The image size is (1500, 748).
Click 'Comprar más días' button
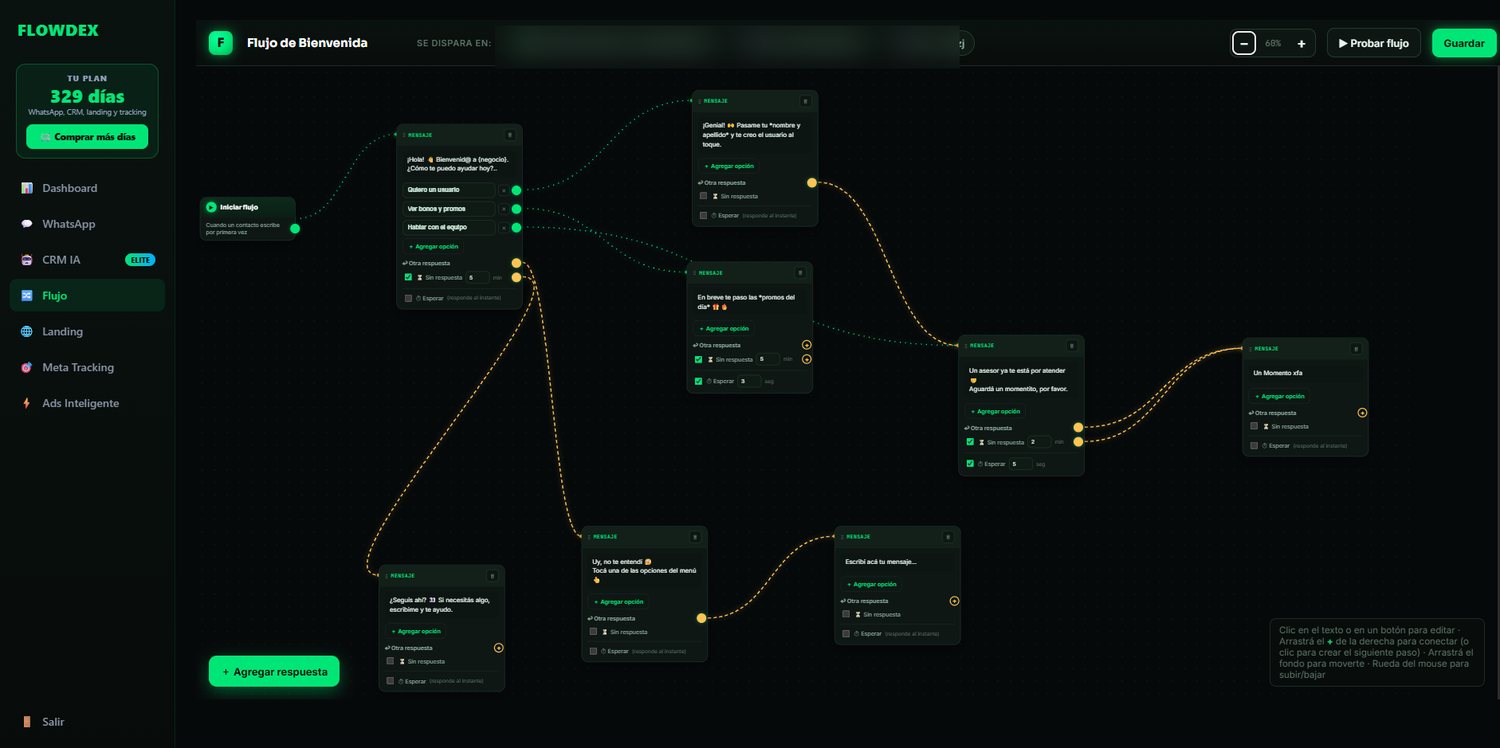pos(87,137)
